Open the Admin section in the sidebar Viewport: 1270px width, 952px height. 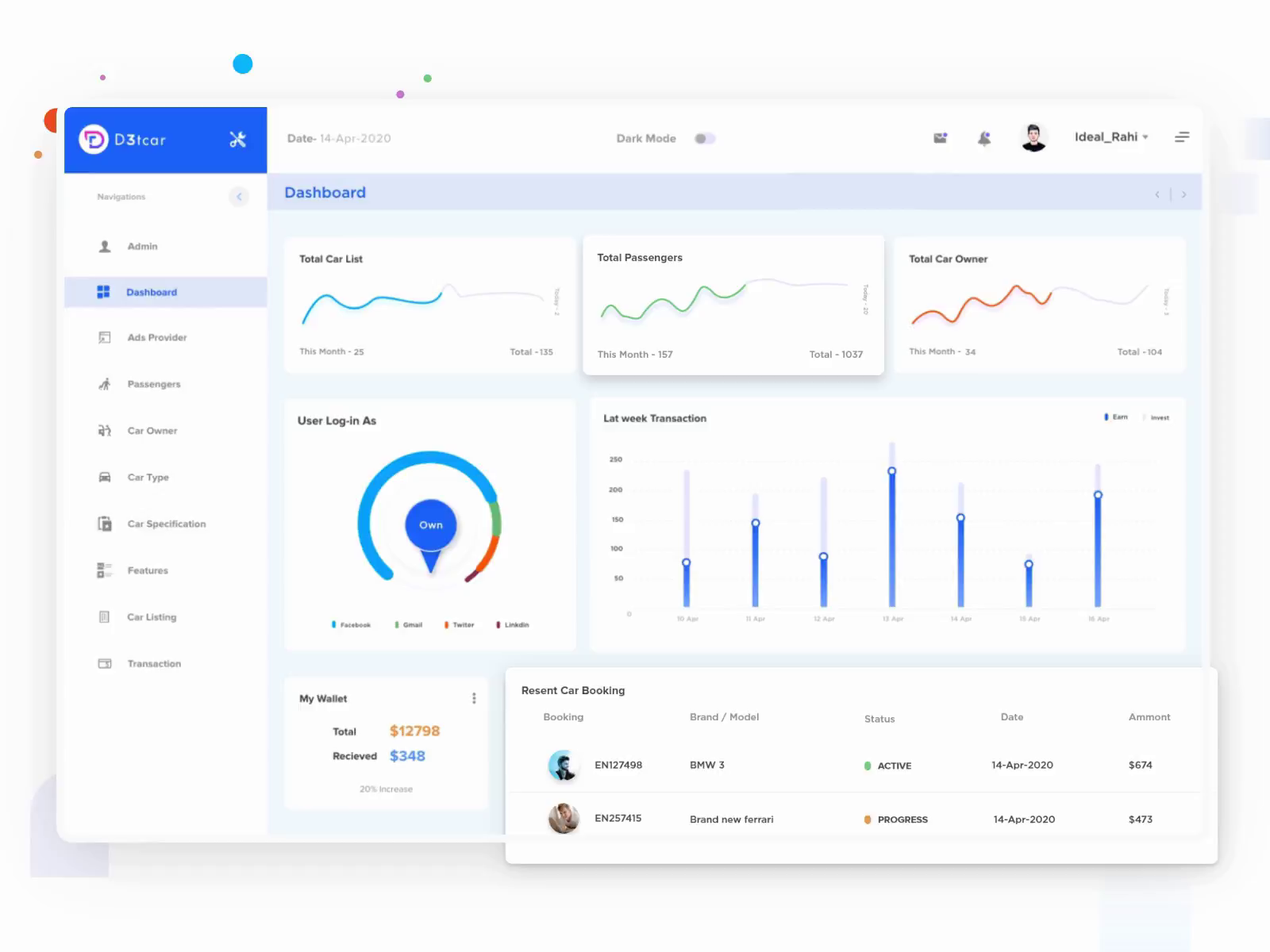(142, 246)
